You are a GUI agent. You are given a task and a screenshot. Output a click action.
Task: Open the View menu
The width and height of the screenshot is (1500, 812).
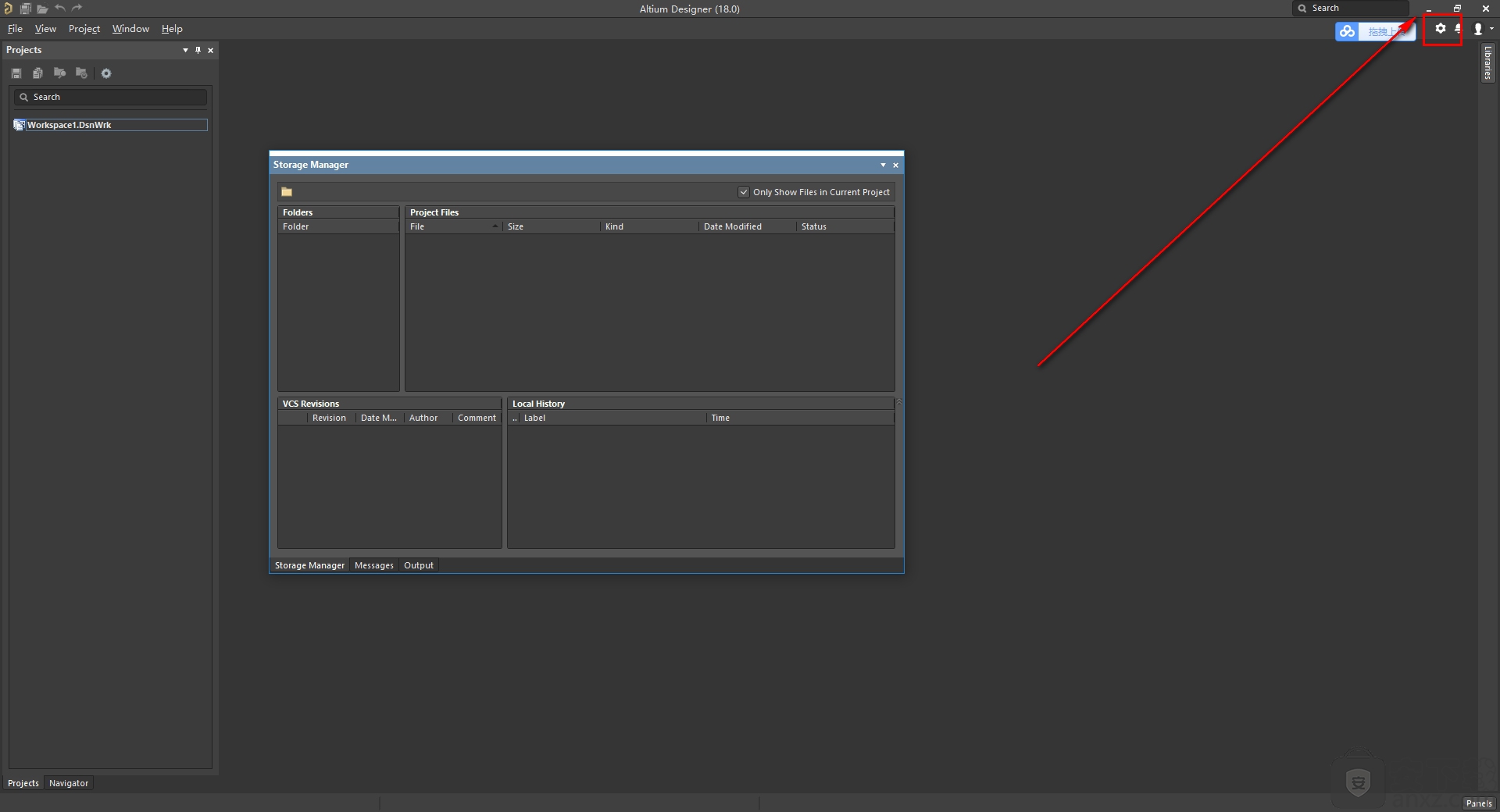(45, 29)
